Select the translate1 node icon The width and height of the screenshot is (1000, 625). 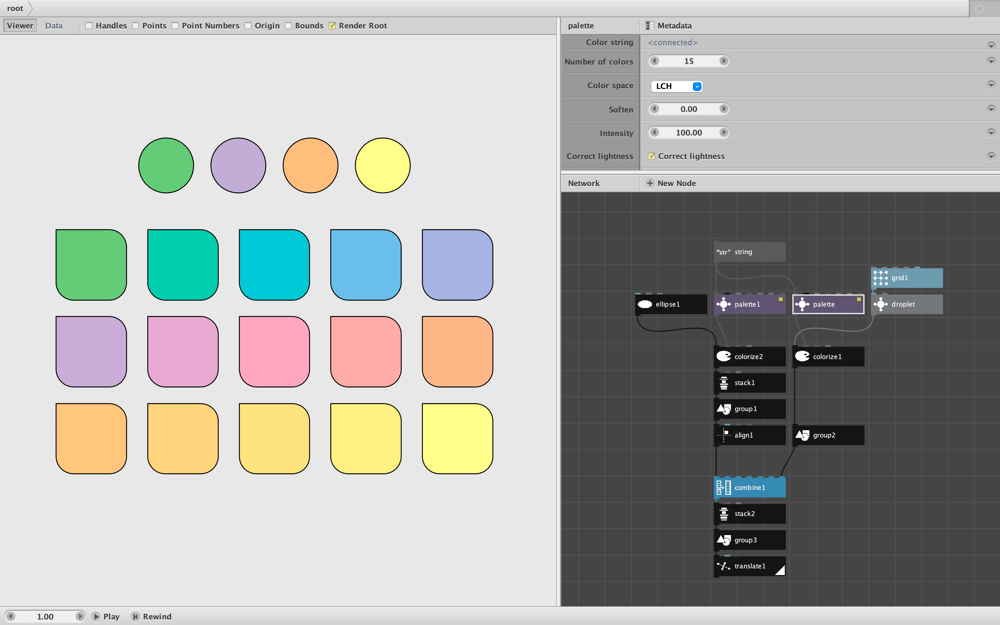(x=723, y=566)
